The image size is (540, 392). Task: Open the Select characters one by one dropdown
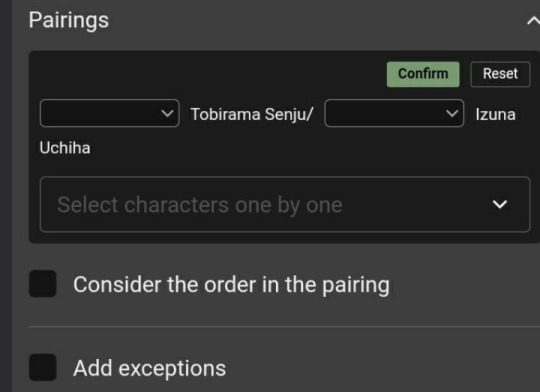tap(285, 204)
